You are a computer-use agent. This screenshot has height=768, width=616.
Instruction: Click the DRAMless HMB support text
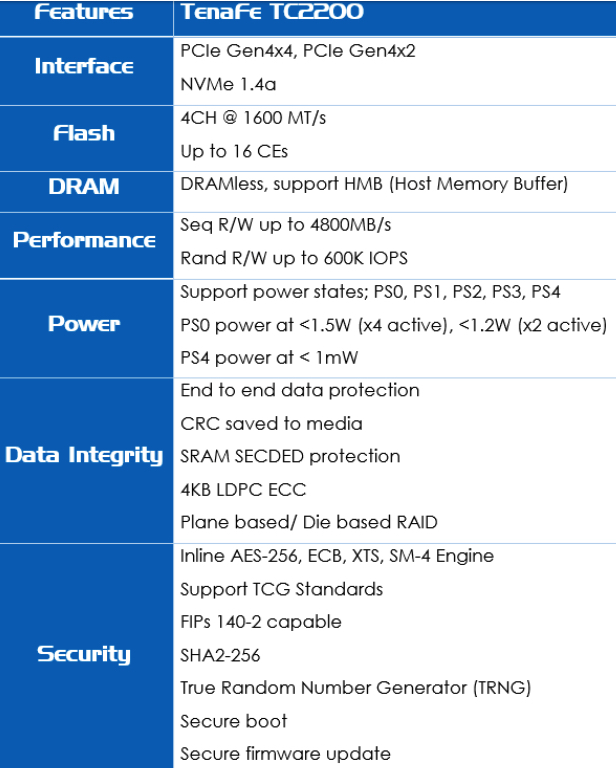point(374,184)
